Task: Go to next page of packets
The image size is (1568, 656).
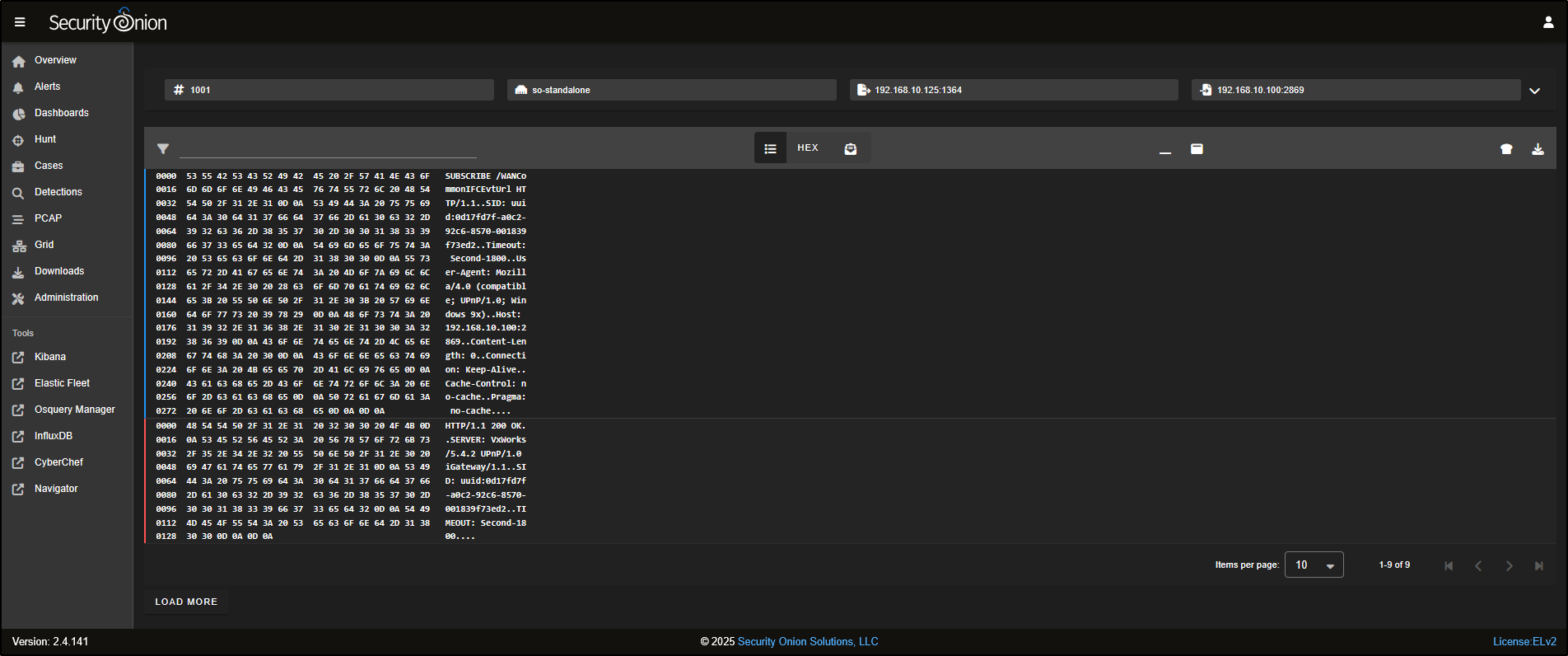Action: [1509, 565]
